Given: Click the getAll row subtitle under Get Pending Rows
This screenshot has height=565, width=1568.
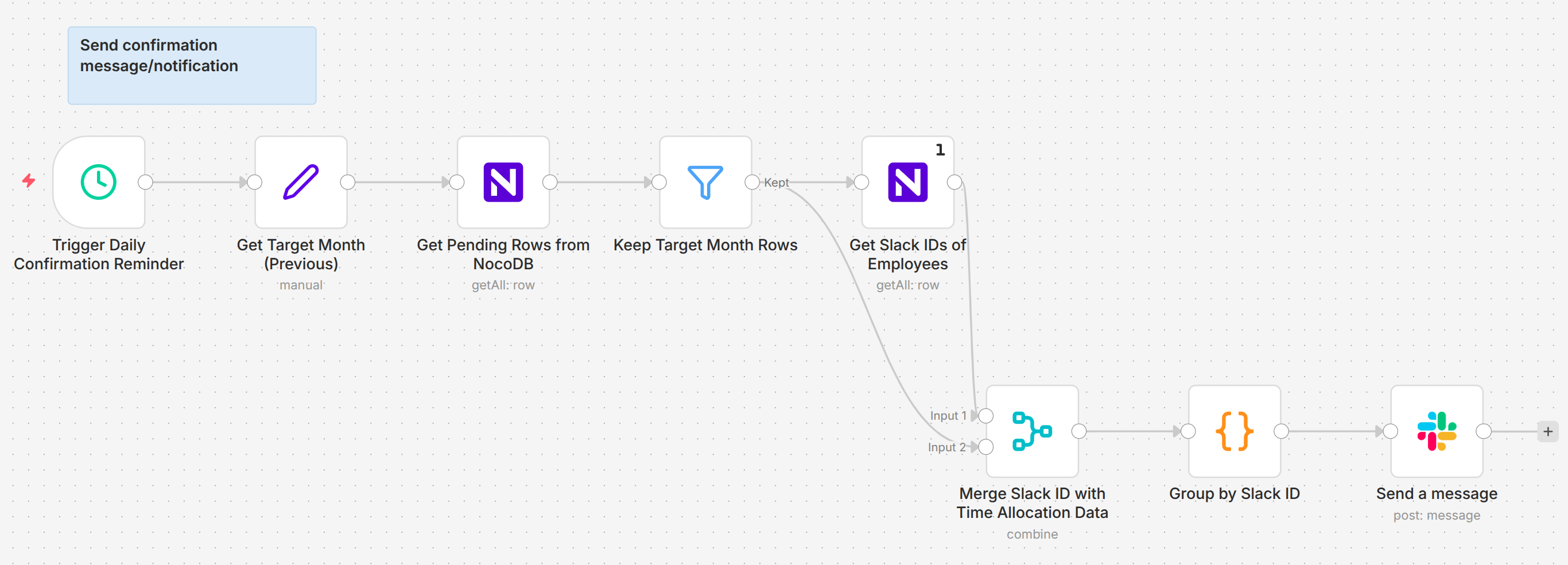Looking at the screenshot, I should click(x=503, y=284).
